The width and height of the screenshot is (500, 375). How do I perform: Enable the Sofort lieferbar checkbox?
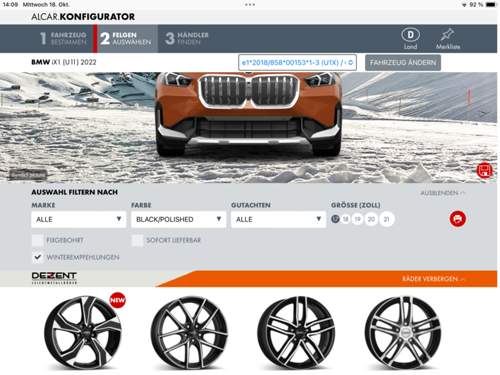[137, 240]
